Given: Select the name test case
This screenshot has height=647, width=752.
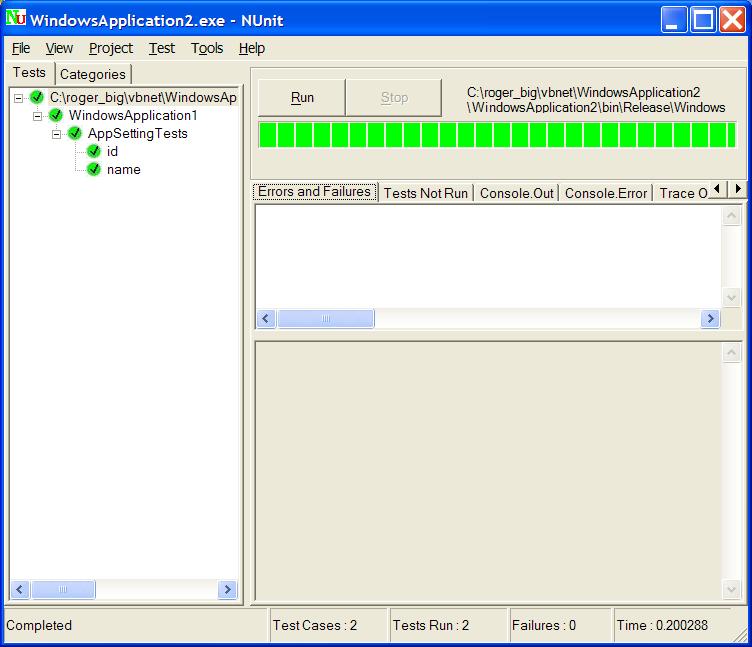Looking at the screenshot, I should [x=124, y=170].
